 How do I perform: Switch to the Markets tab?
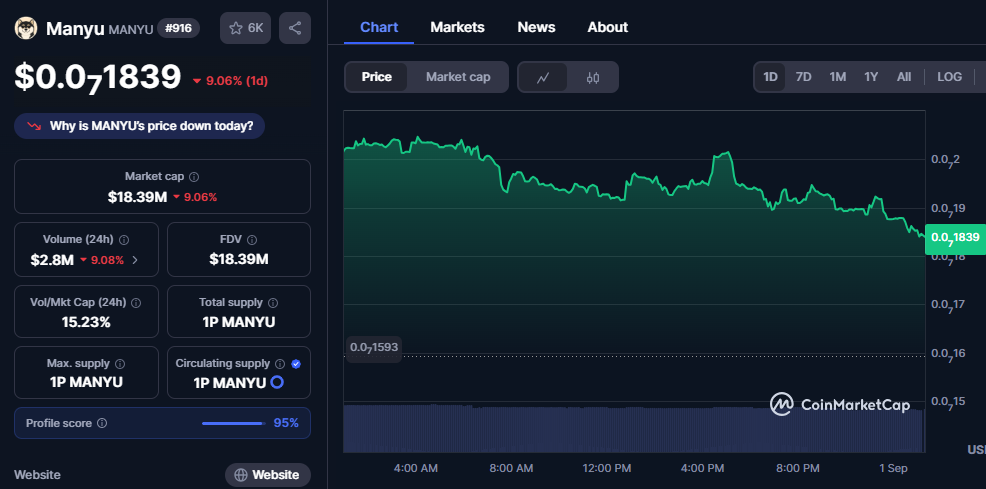457,27
